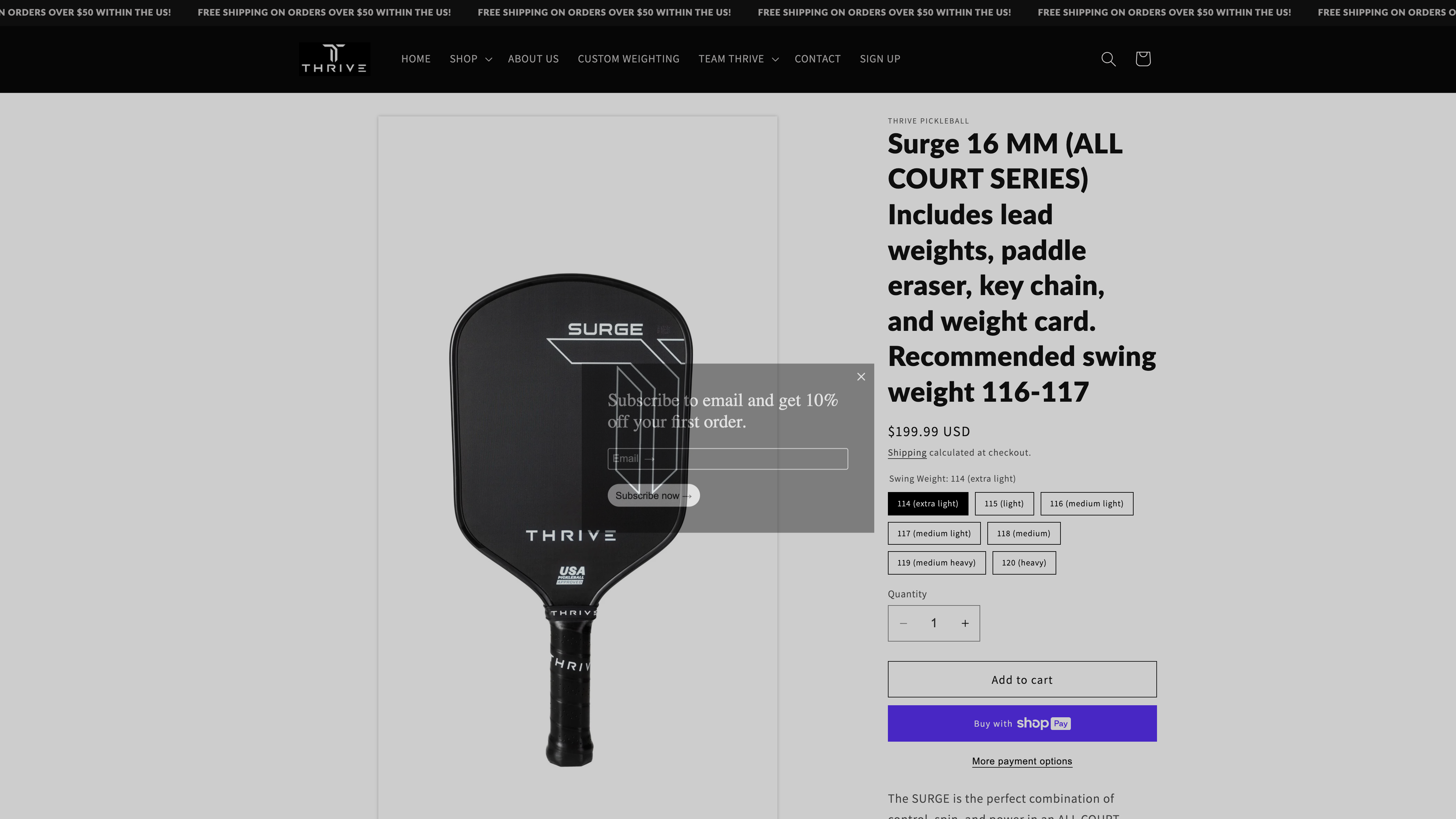Select the 118 (medium) swing weight
This screenshot has height=819, width=1456.
[x=1023, y=533]
